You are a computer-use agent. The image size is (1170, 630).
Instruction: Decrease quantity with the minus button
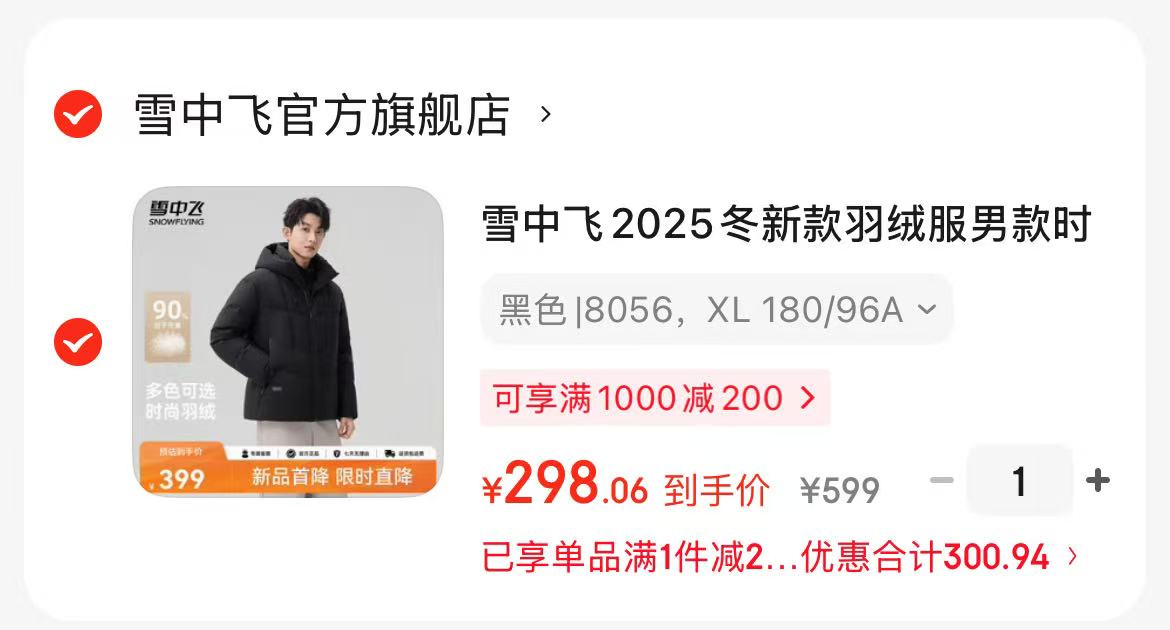tap(942, 480)
